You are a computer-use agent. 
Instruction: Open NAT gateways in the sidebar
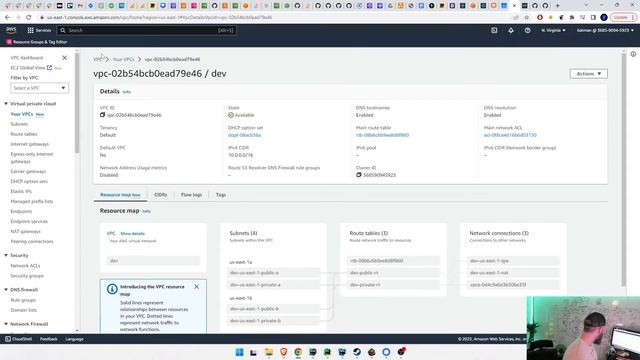click(25, 231)
